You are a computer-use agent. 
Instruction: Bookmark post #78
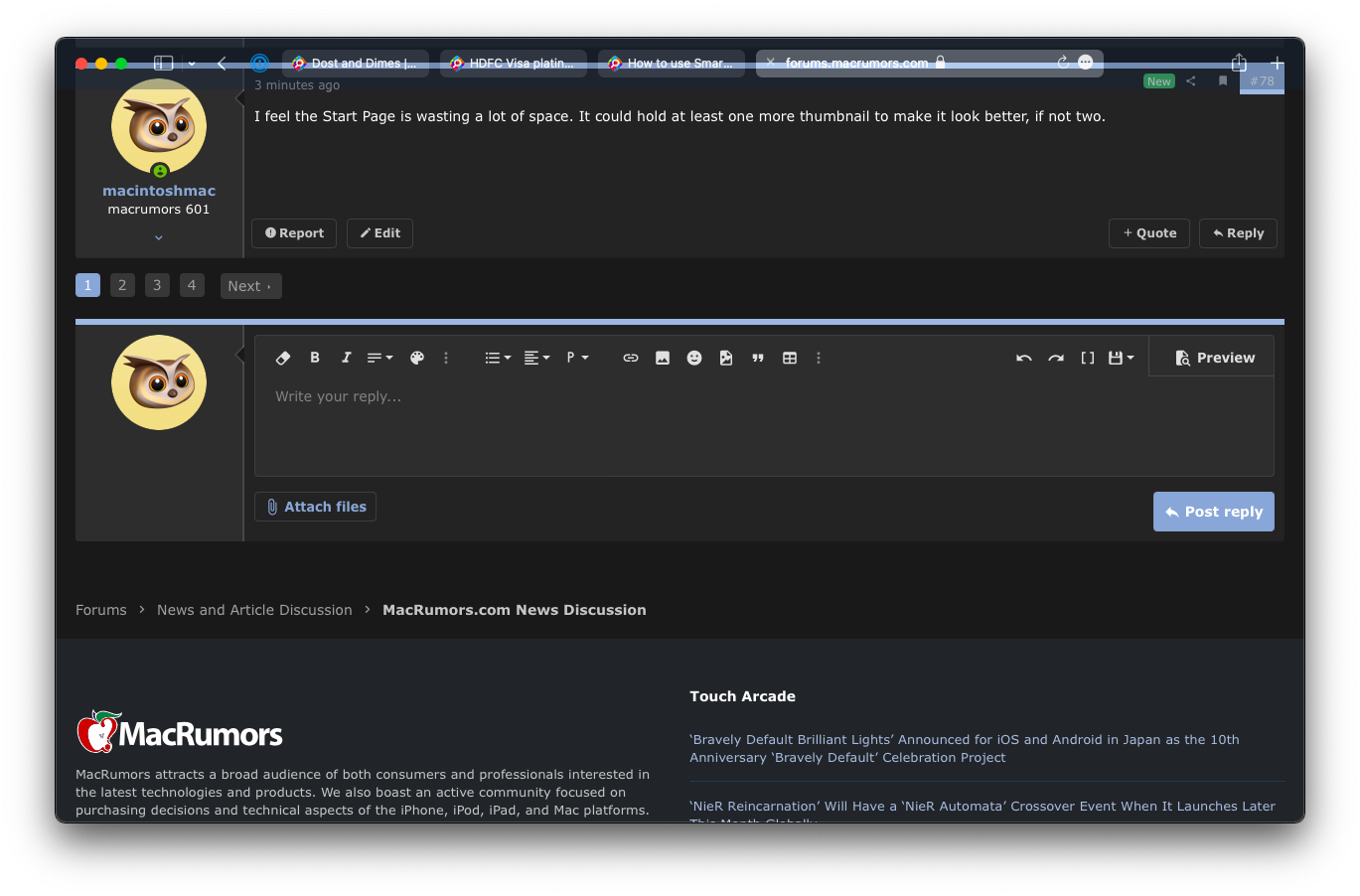click(1223, 81)
